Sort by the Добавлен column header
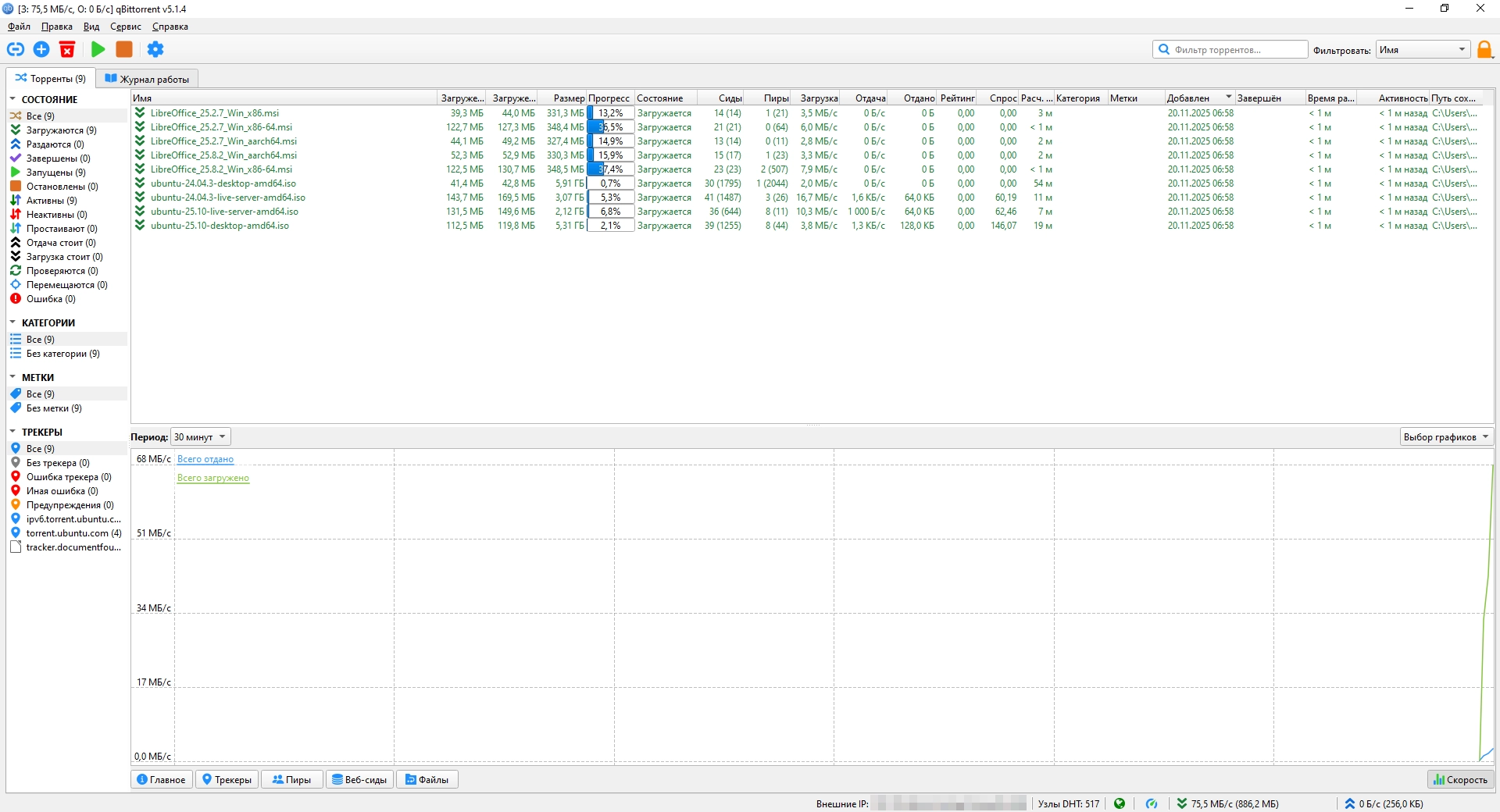Viewport: 1500px width, 812px height. (x=1198, y=98)
